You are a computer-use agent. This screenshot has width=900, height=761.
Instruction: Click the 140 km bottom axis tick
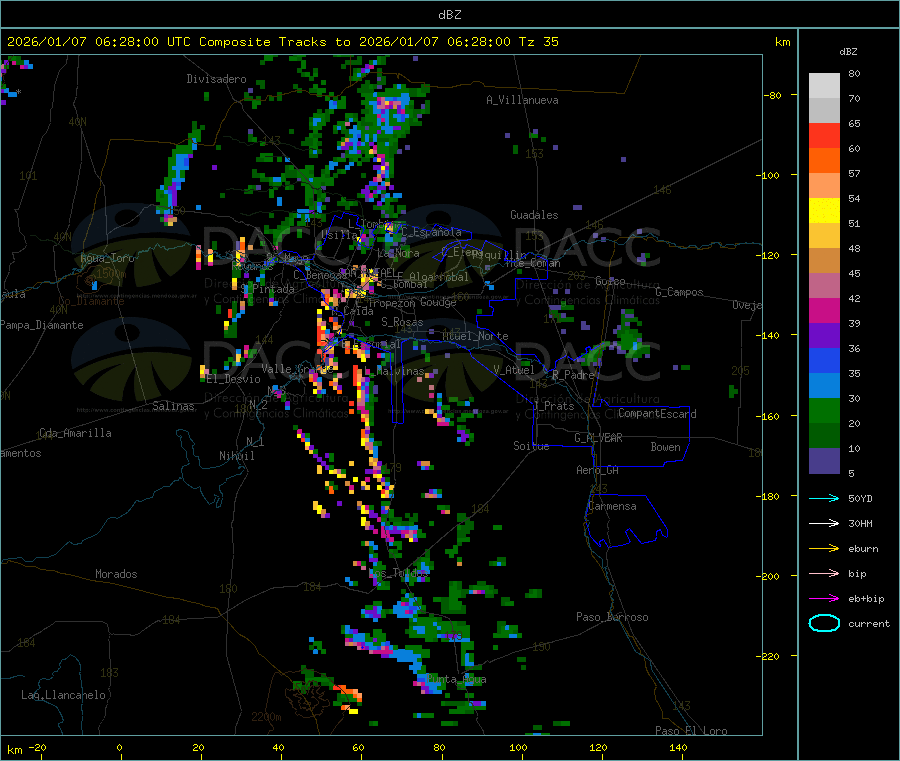pos(678,748)
